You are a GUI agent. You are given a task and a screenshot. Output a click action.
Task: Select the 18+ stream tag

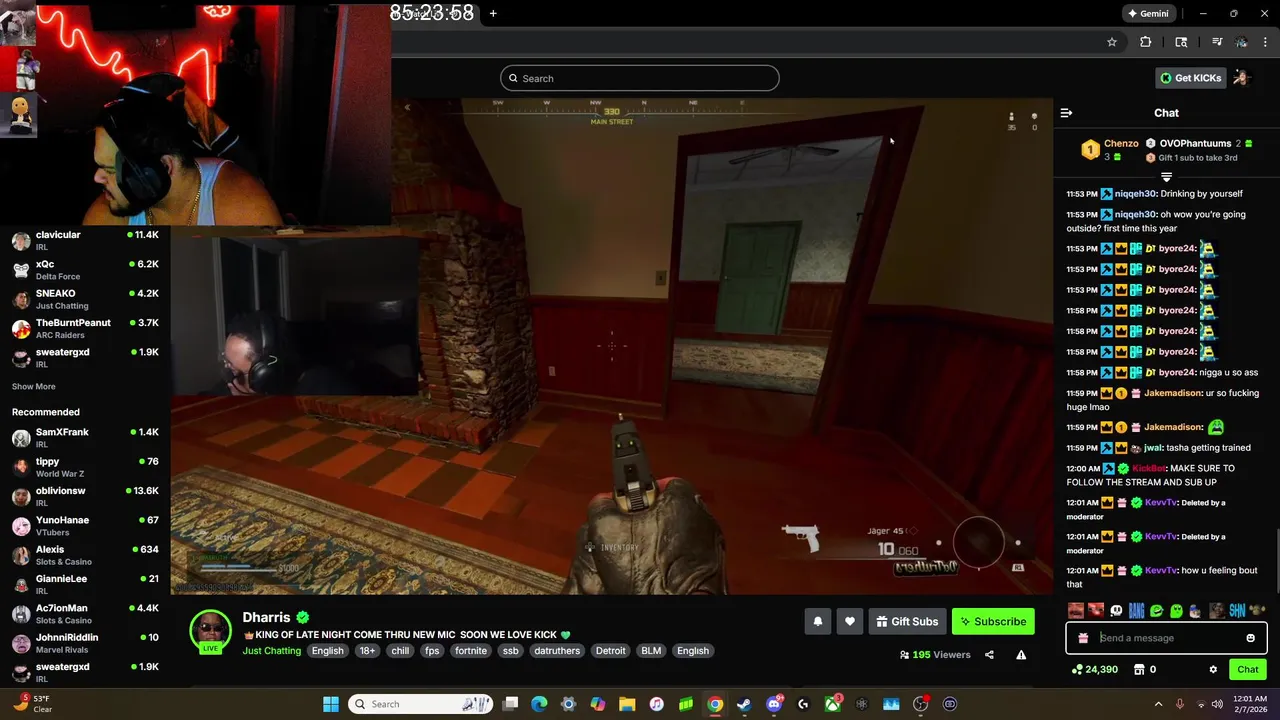(367, 651)
